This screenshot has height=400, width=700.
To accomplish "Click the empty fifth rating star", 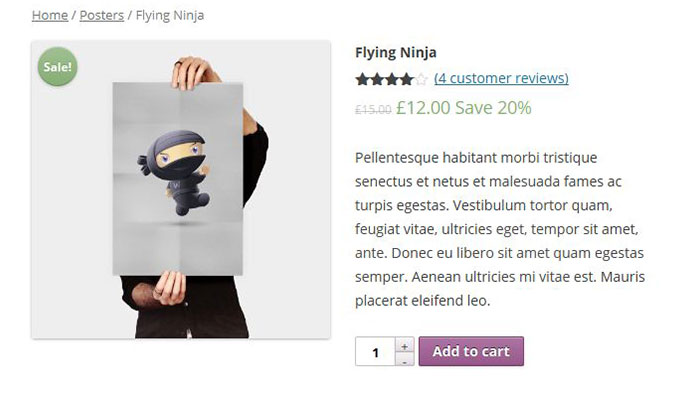I will click(x=420, y=79).
